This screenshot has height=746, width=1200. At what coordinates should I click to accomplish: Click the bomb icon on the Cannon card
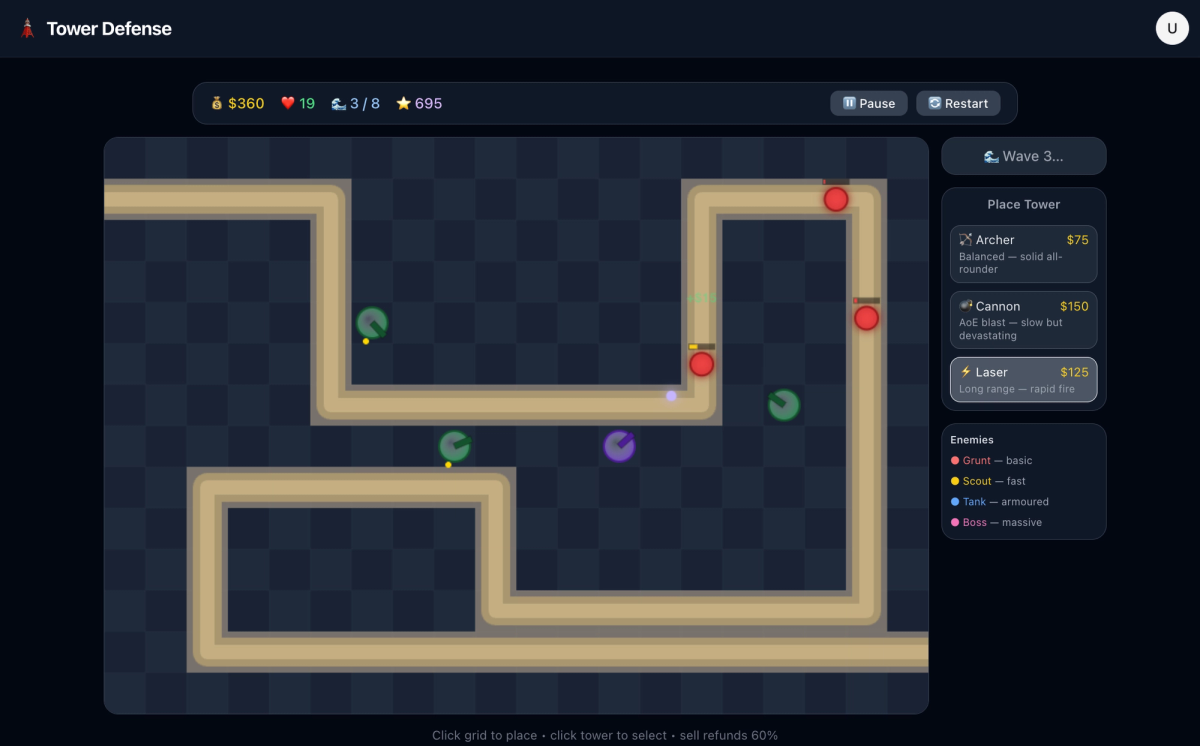click(x=966, y=305)
